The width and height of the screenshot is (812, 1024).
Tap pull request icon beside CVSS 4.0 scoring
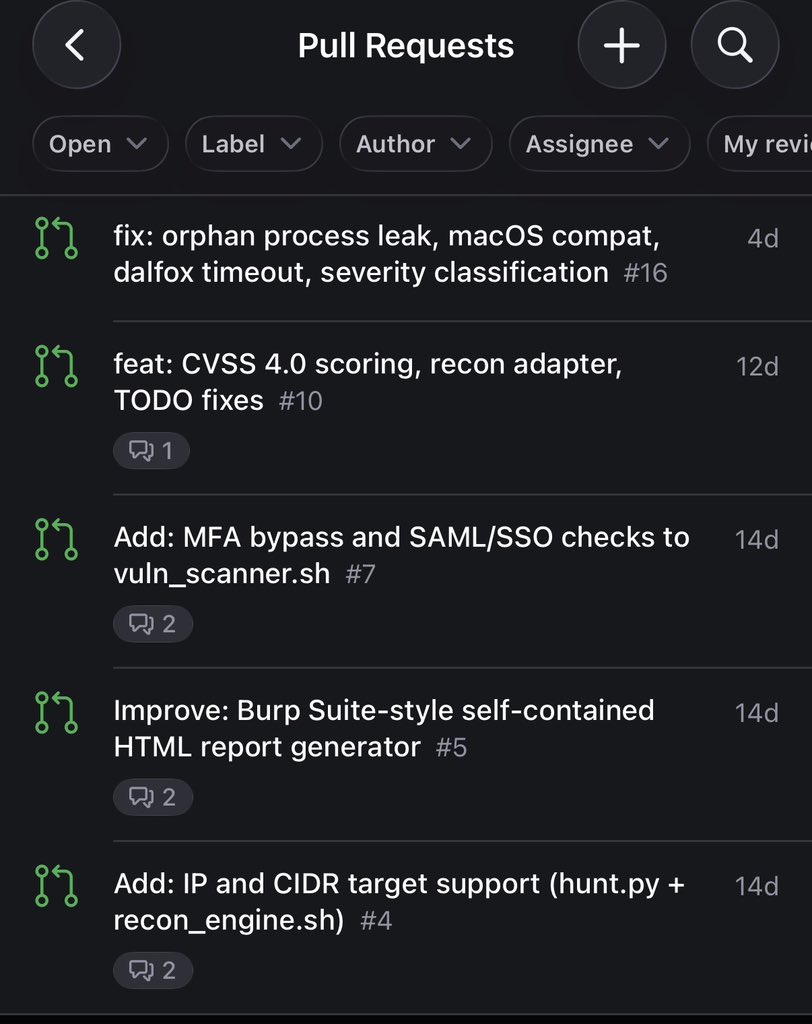(56, 366)
